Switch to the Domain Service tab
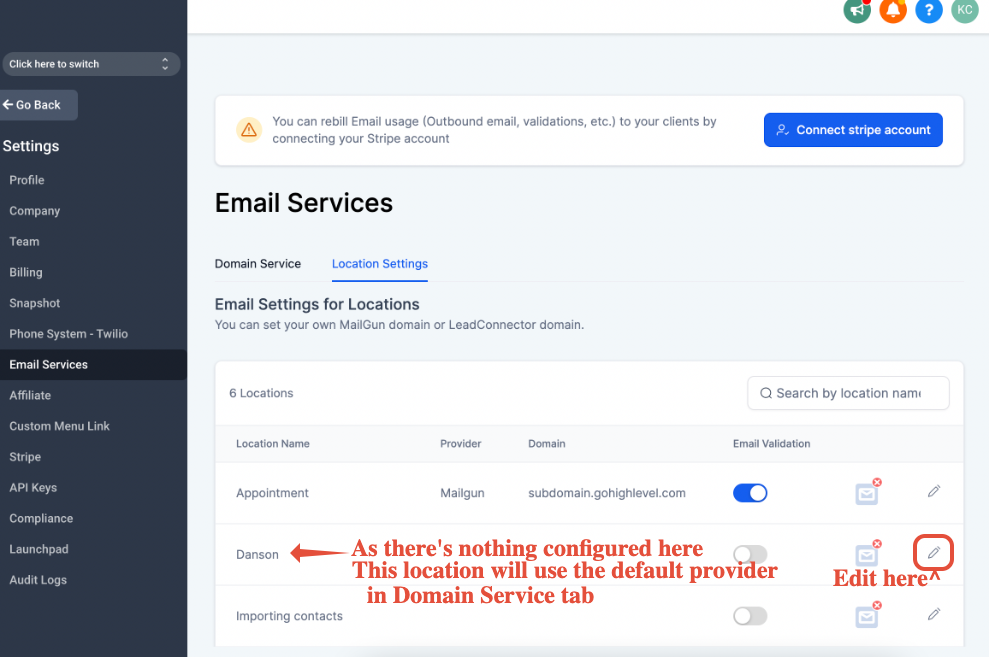This screenshot has width=989, height=657. (x=258, y=264)
